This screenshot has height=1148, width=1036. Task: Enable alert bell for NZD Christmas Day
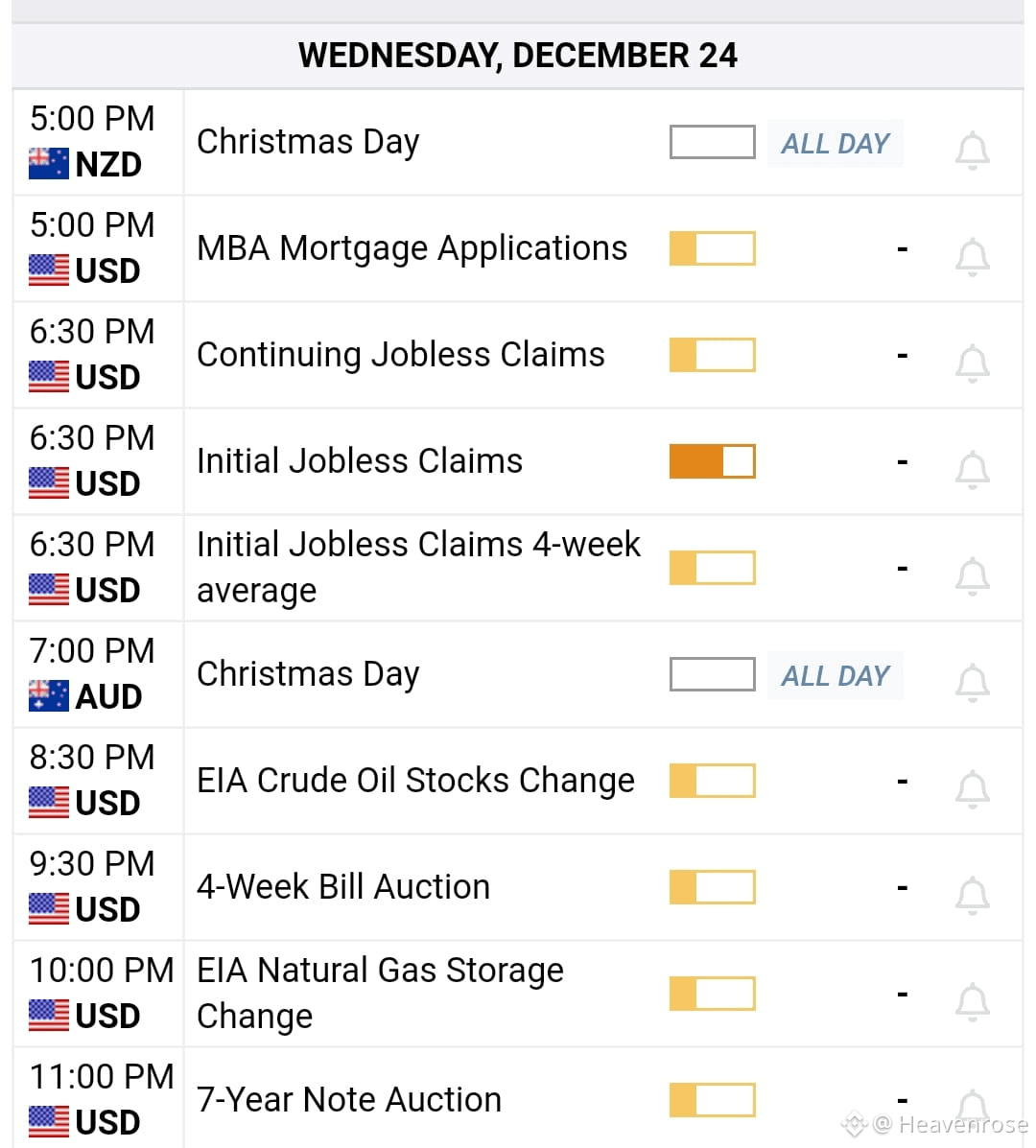click(973, 151)
